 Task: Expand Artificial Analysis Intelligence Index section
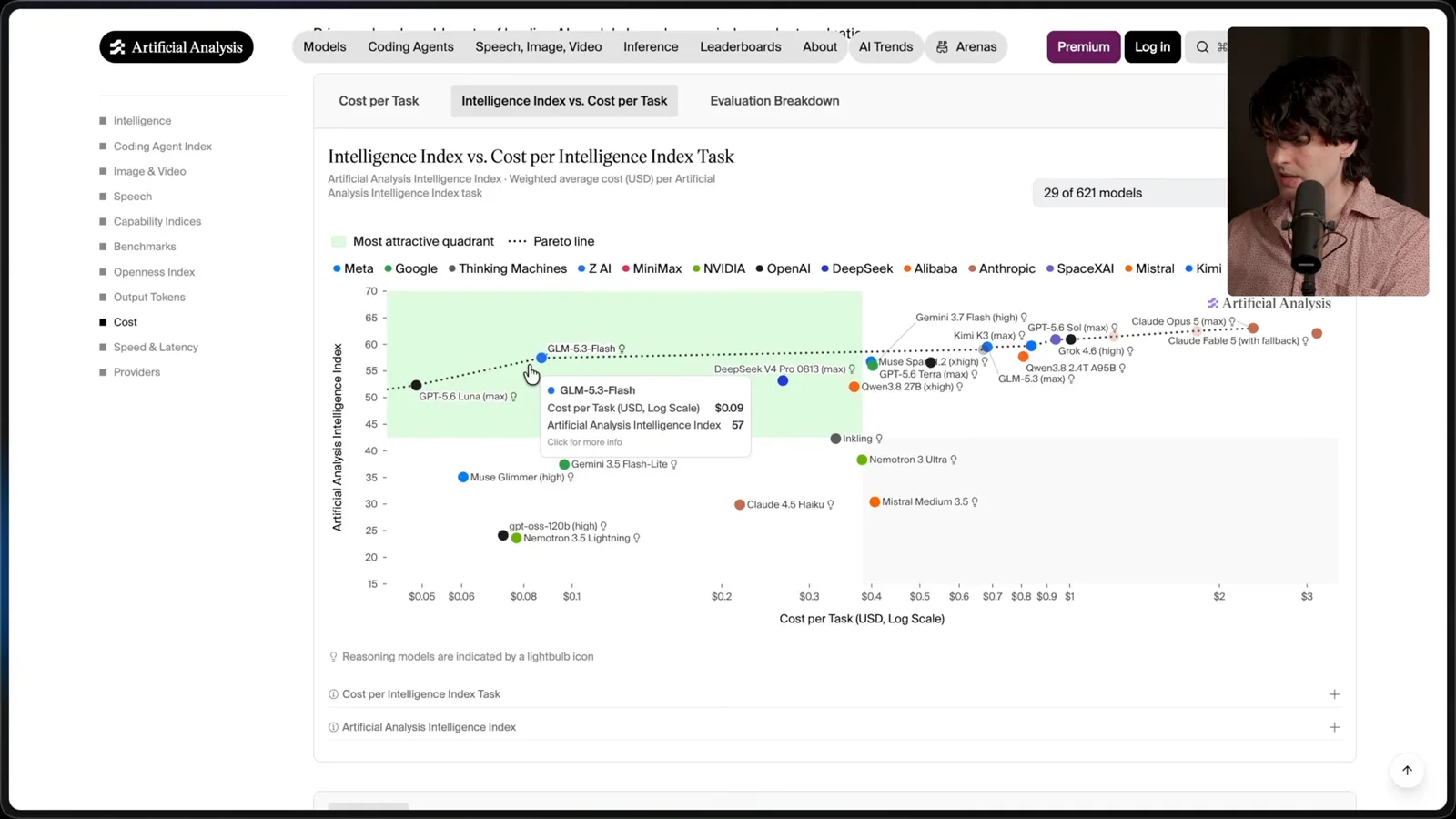(x=834, y=727)
